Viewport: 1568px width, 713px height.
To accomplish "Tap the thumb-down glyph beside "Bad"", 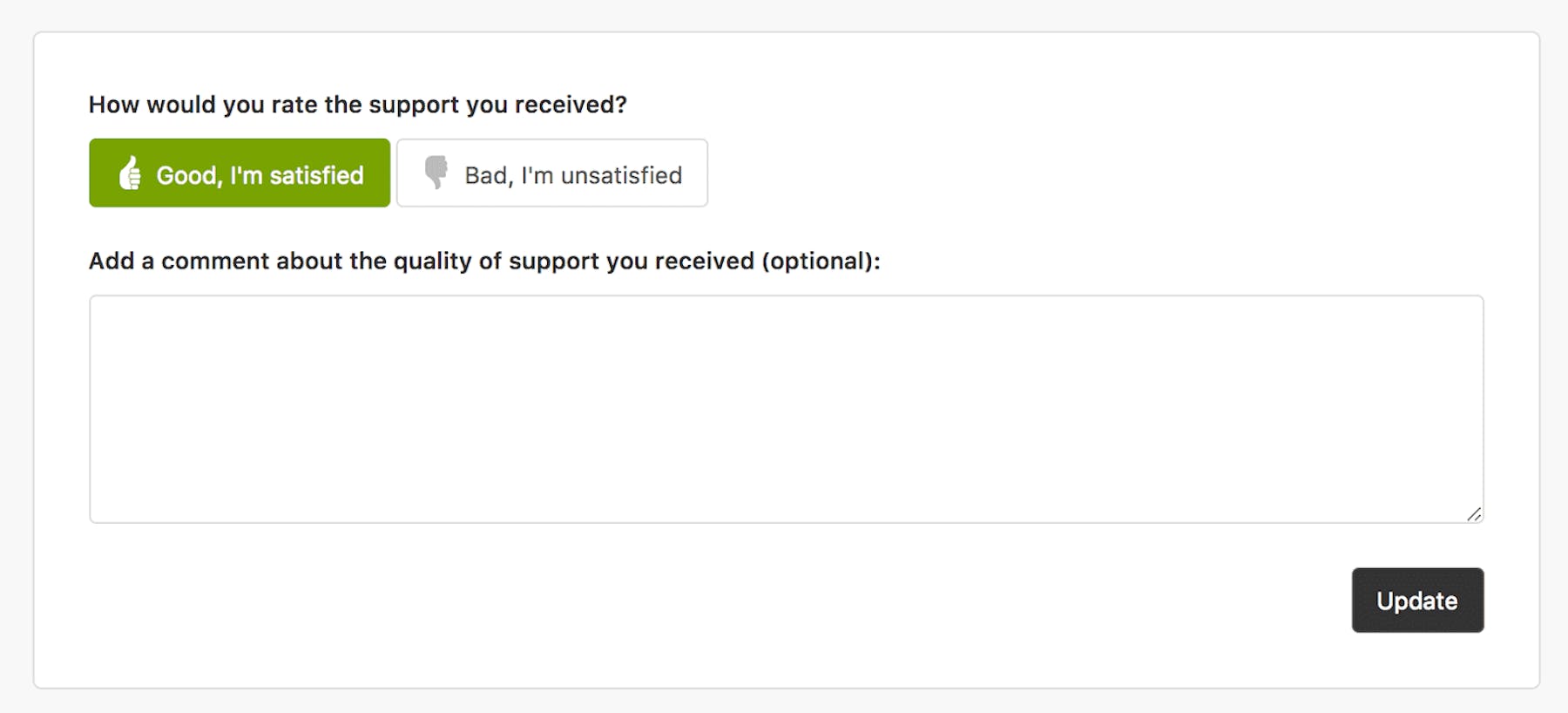I will [436, 173].
